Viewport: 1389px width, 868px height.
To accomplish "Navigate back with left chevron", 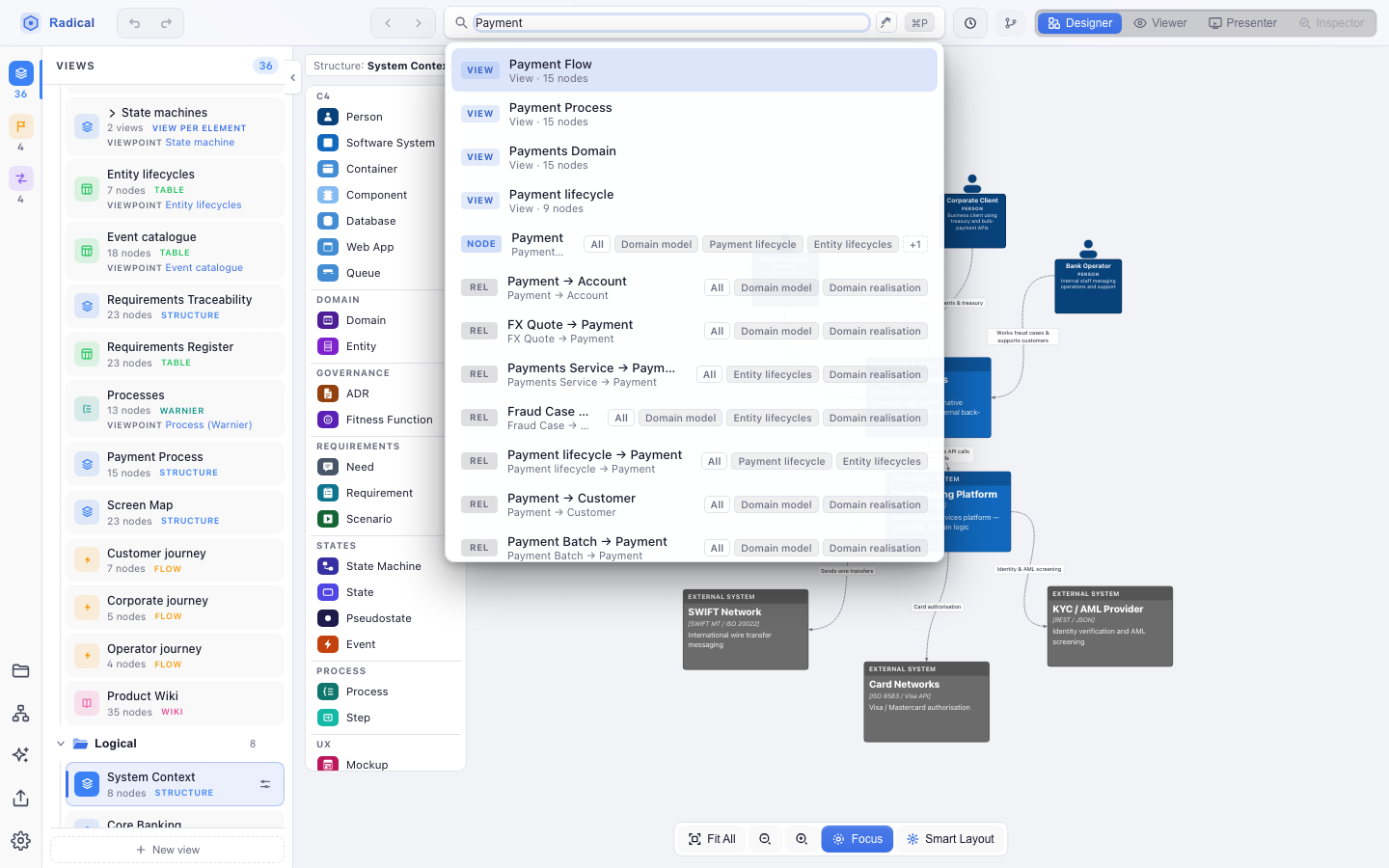I will point(388,23).
